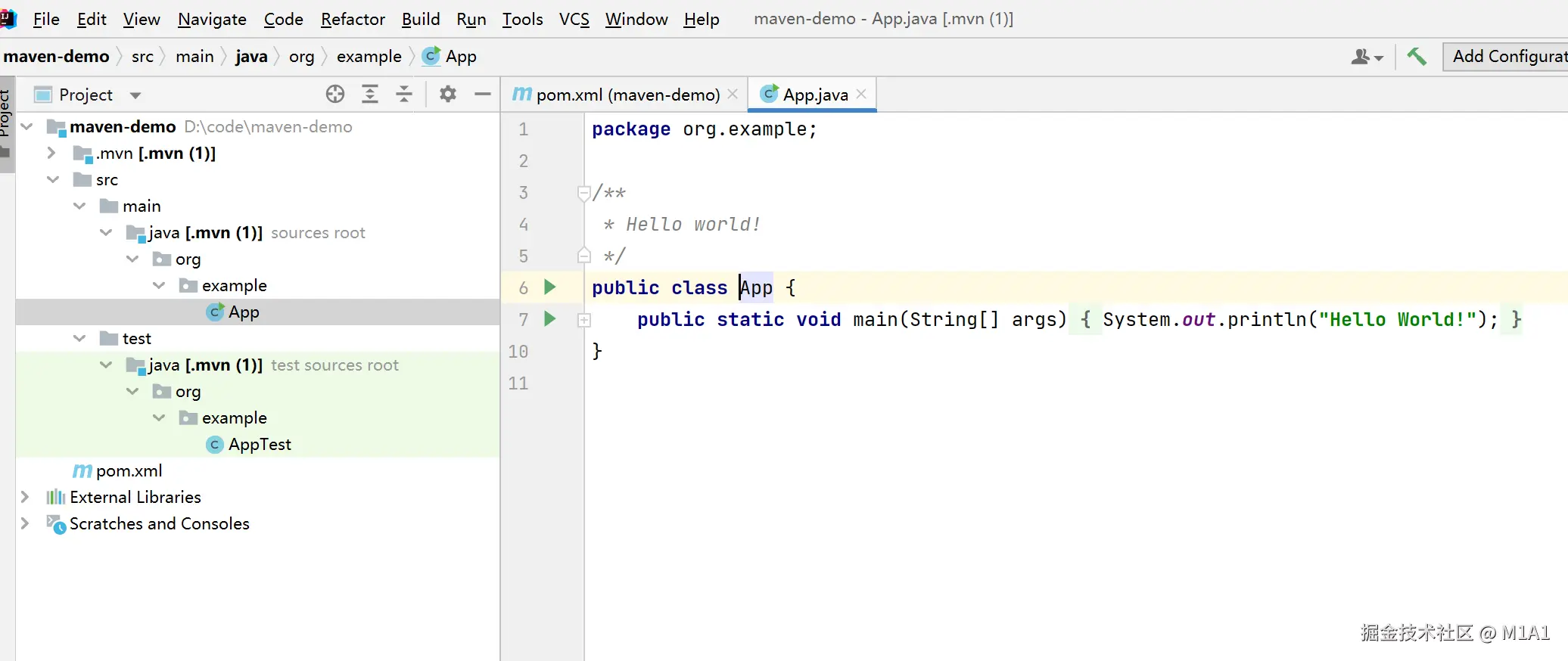Screen dimensions: 1568x661
Task: Click the Add Configuration button
Action: click(x=1506, y=56)
